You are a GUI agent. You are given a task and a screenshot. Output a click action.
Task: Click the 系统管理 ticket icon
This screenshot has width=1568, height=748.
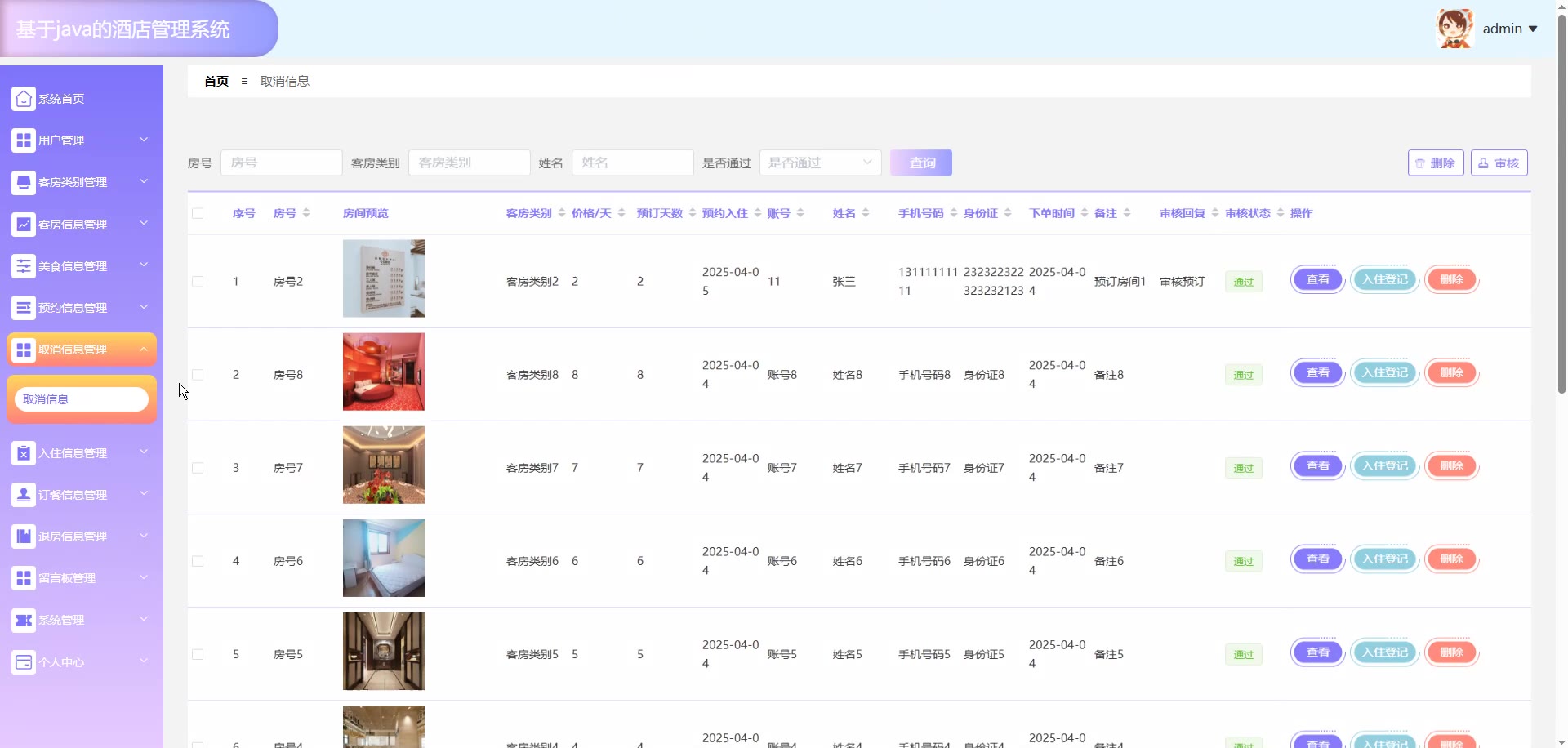[x=24, y=621]
